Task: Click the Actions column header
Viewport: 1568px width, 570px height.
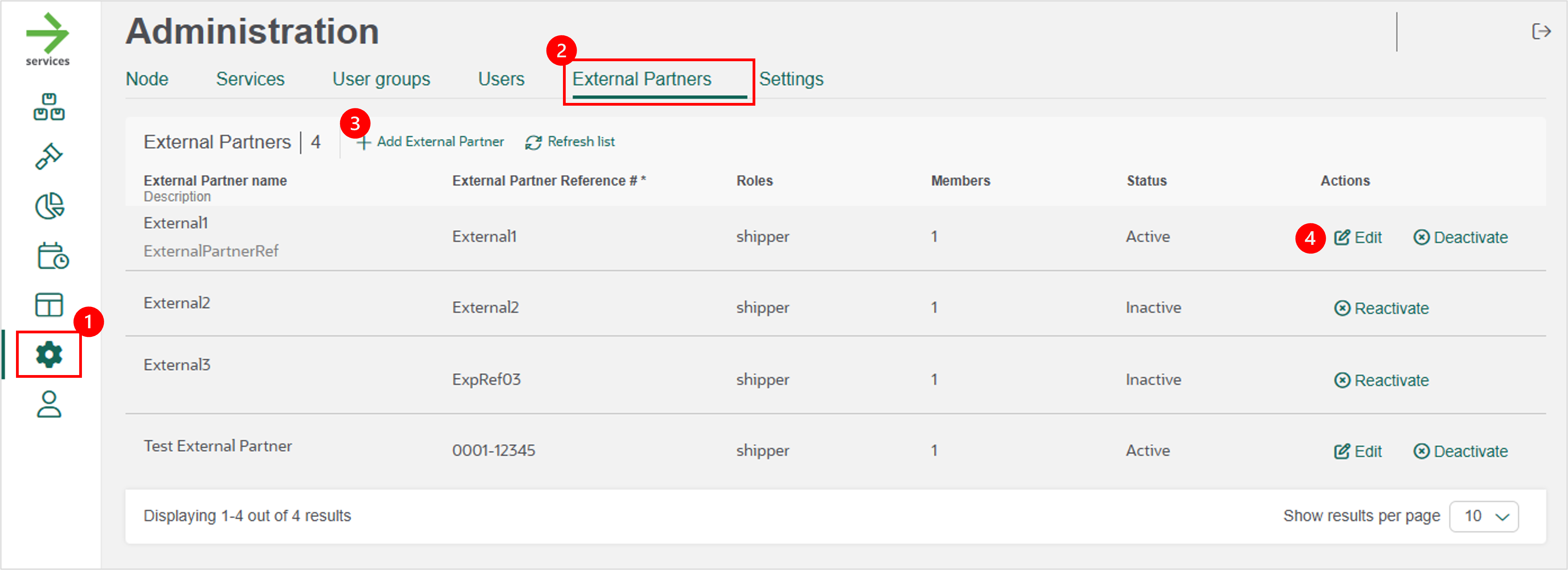Action: [1344, 181]
